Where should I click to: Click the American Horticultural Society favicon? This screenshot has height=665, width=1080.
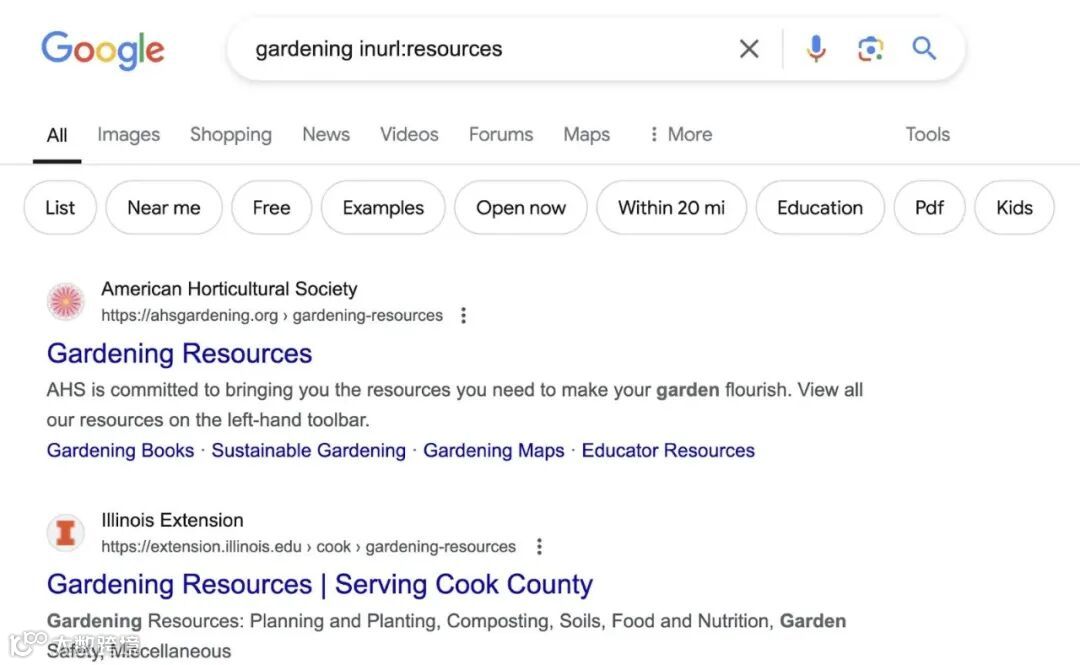[x=66, y=301]
